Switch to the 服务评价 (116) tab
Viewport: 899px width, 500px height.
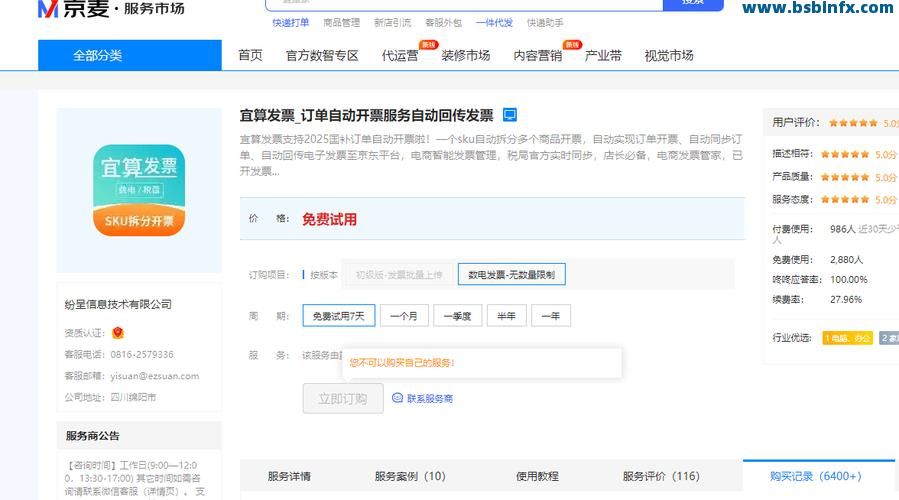[x=661, y=476]
